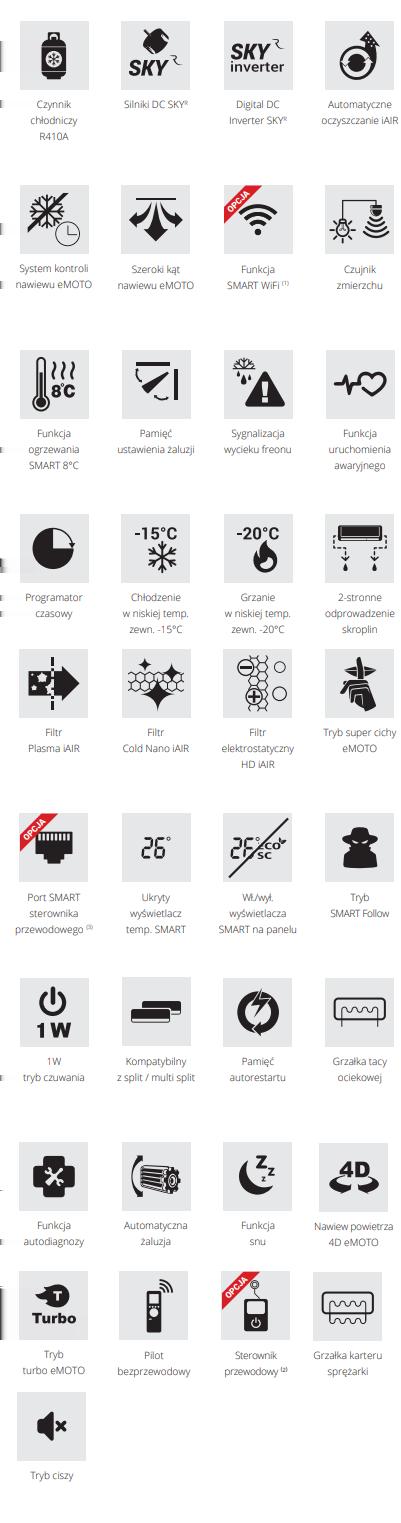Viewport: 401px width, 1523px height.
Task: Select the Programator czasowy timer icon
Action: click(54, 548)
